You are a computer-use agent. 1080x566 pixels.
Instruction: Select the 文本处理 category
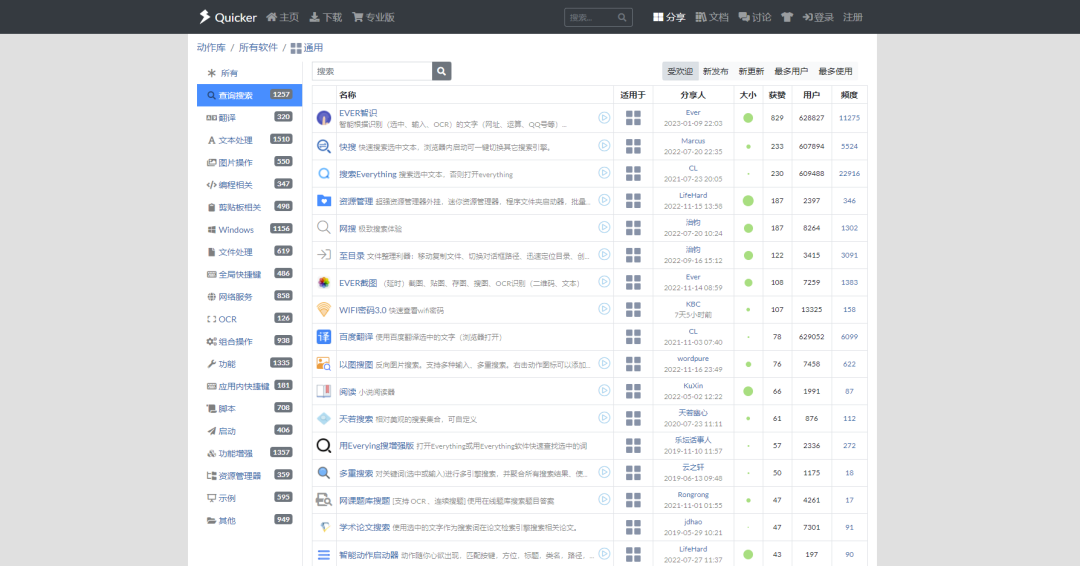point(249,140)
